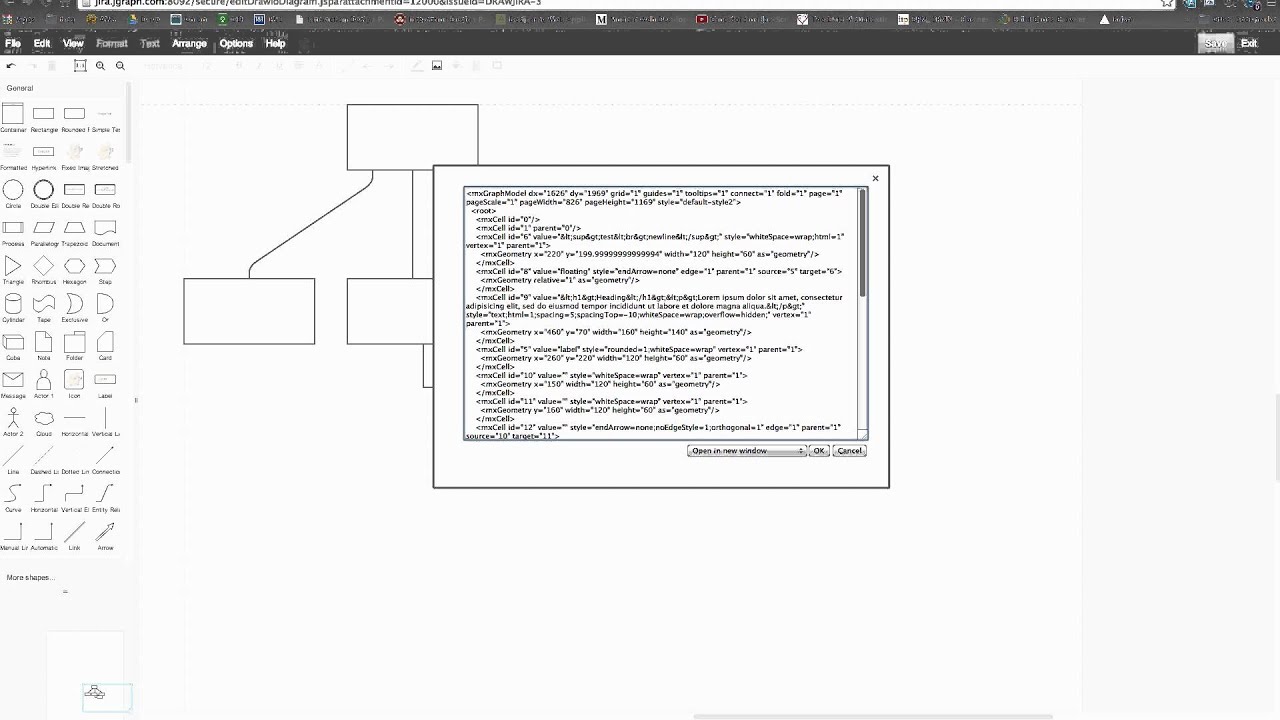Select the Curve connector shape
The image size is (1280, 720).
coord(13,494)
